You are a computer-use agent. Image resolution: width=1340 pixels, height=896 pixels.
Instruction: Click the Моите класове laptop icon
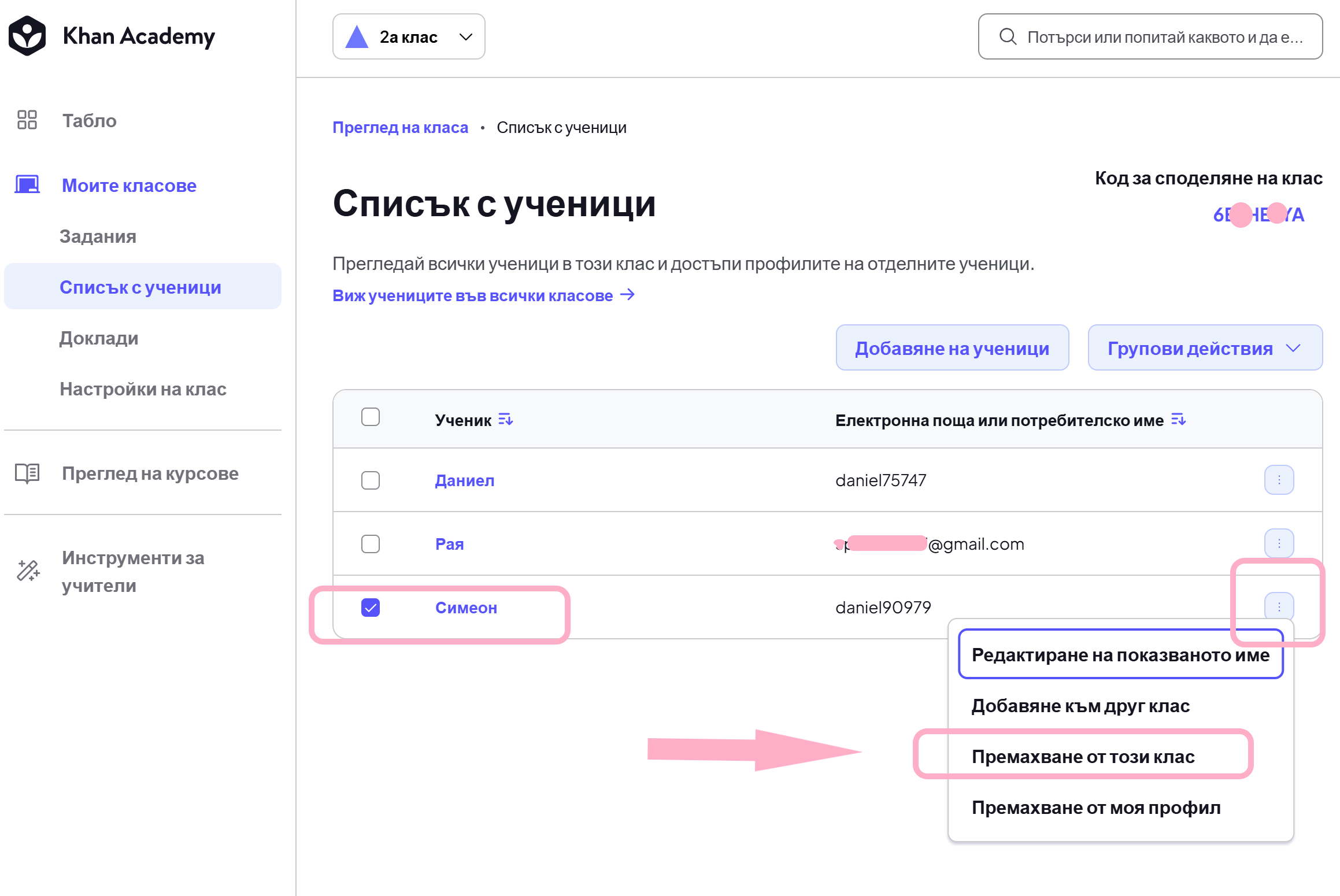[27, 185]
